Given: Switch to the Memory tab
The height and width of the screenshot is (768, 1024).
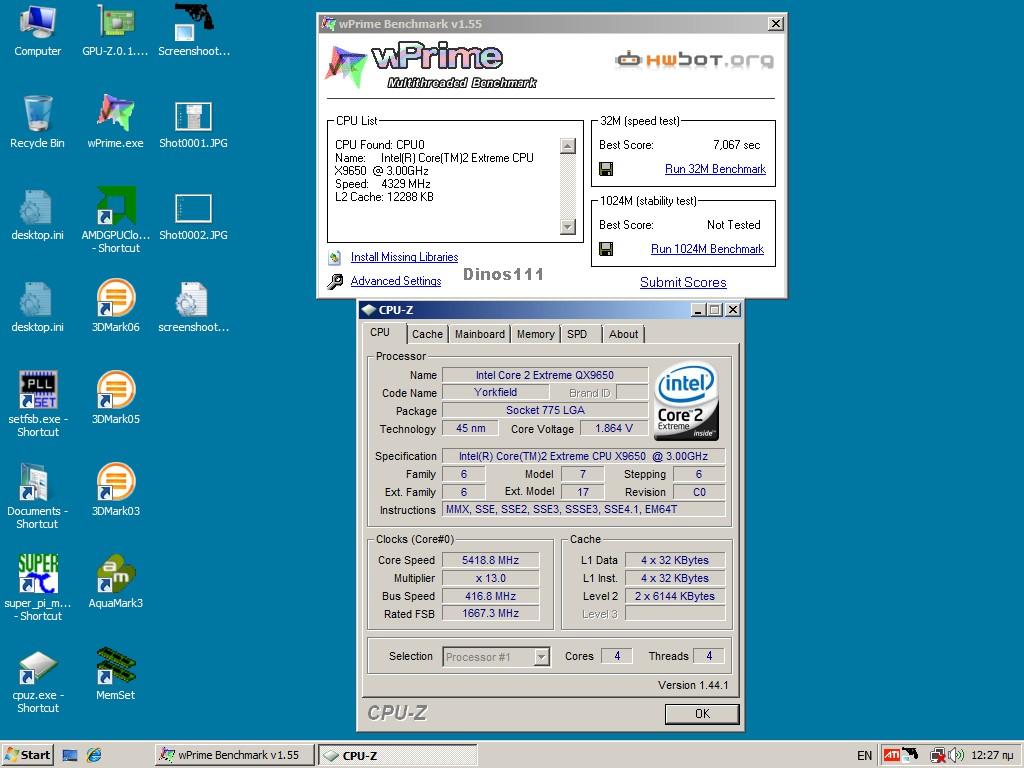Looking at the screenshot, I should click(536, 334).
